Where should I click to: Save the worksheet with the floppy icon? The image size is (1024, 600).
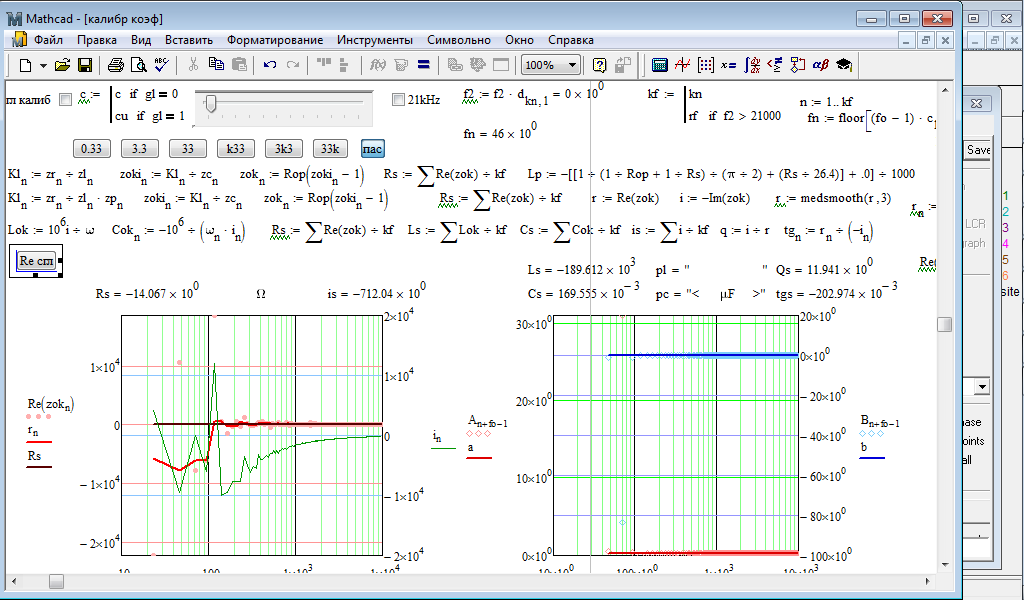pyautogui.click(x=85, y=65)
